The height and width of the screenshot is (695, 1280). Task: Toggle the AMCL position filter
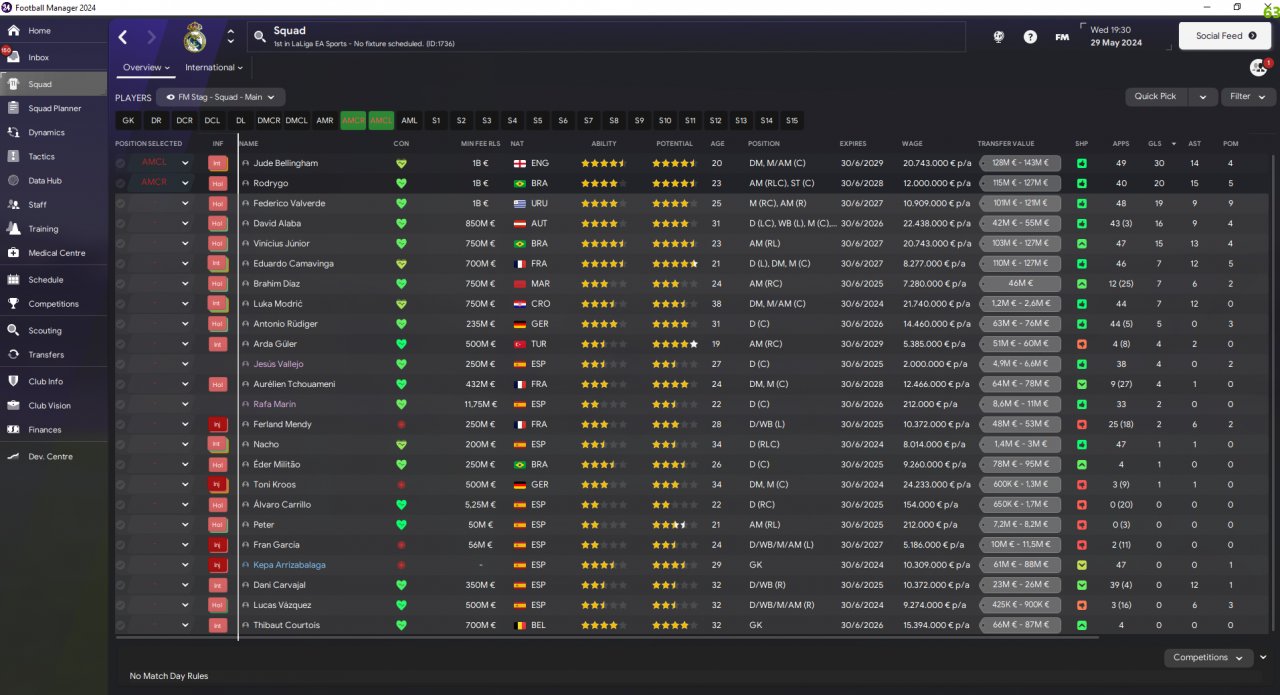pyautogui.click(x=381, y=120)
